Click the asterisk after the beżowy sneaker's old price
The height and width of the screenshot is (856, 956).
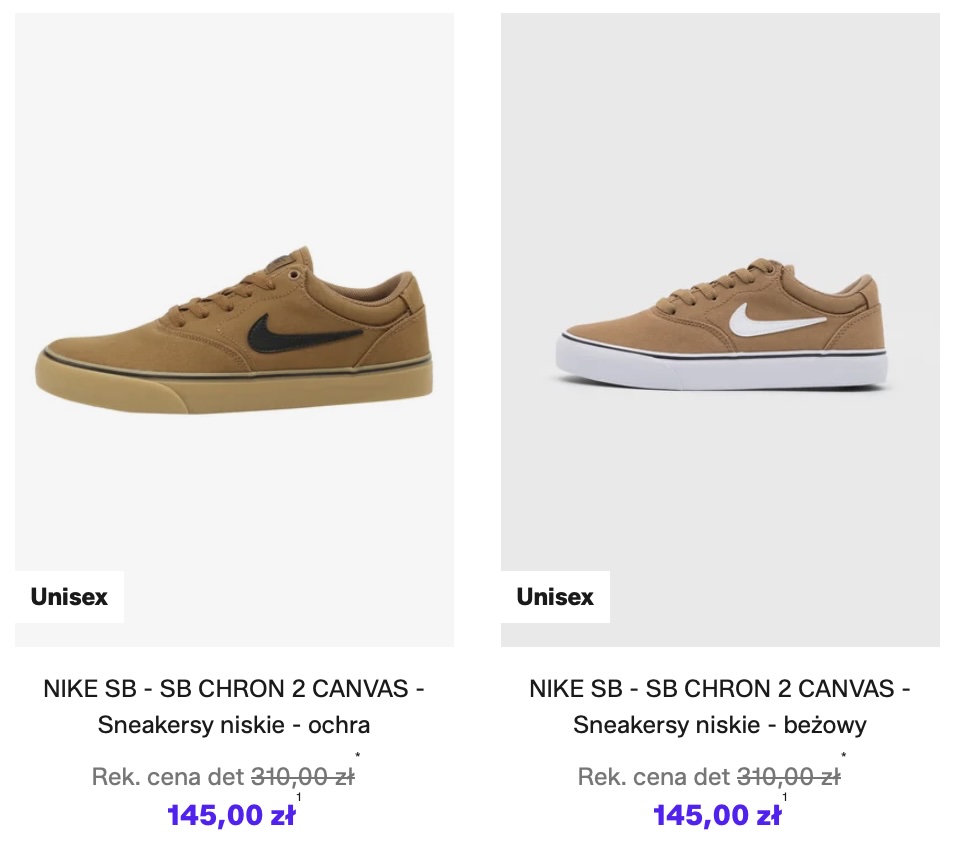pyautogui.click(x=844, y=757)
